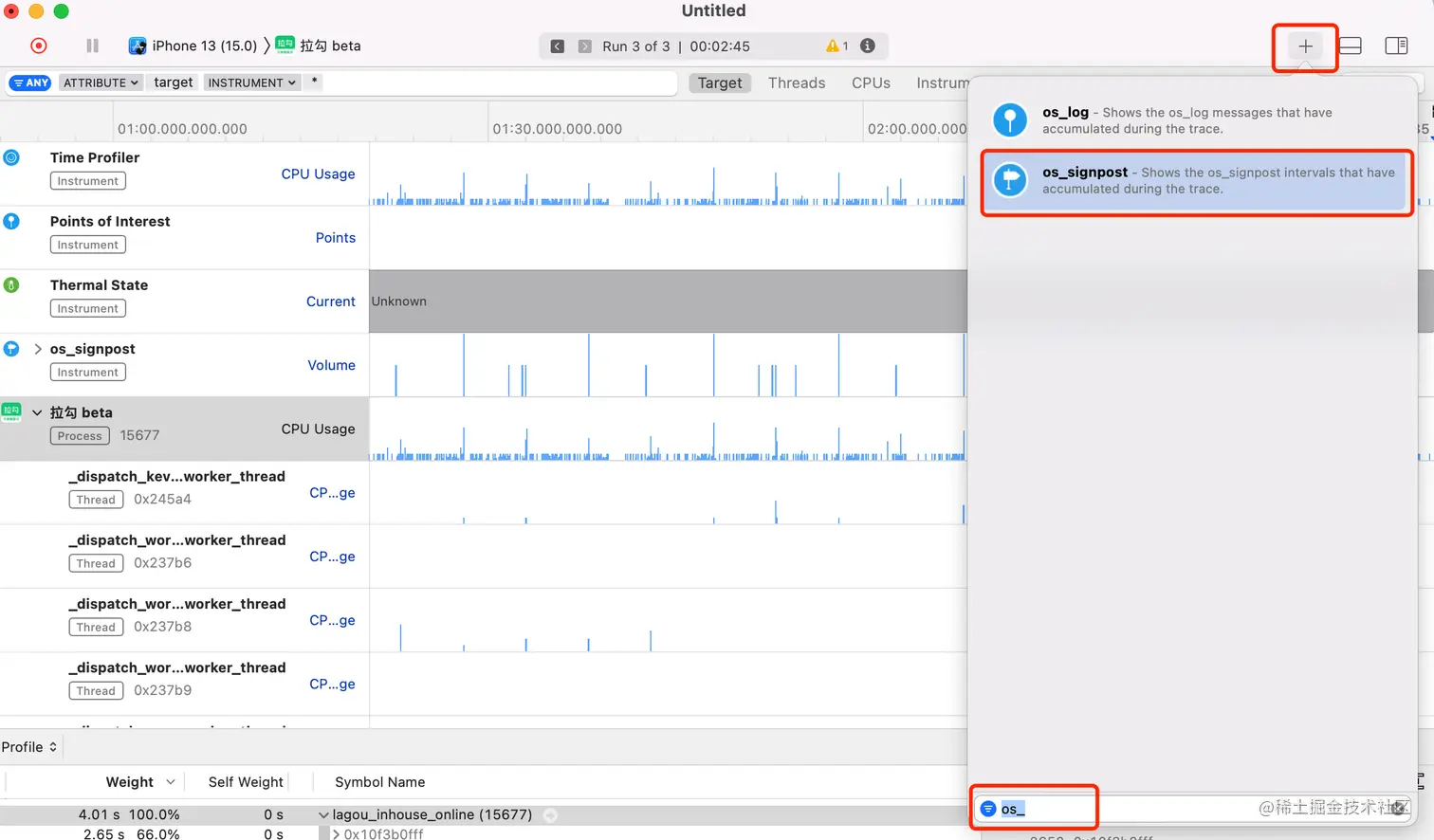1434x840 pixels.
Task: Click the Time Profiler instrument icon
Action: coord(11,157)
